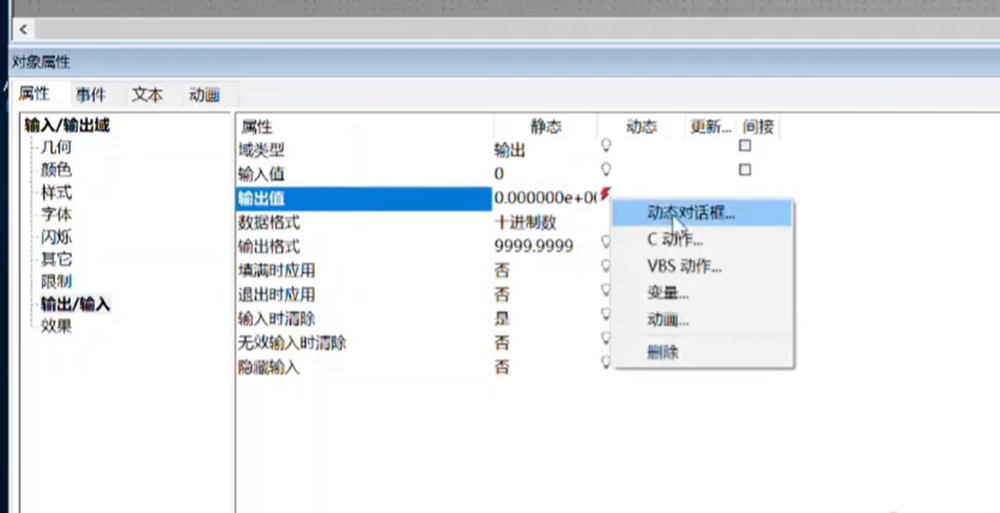Select 颜色 in the property tree
The width and height of the screenshot is (1000, 513).
[55, 169]
